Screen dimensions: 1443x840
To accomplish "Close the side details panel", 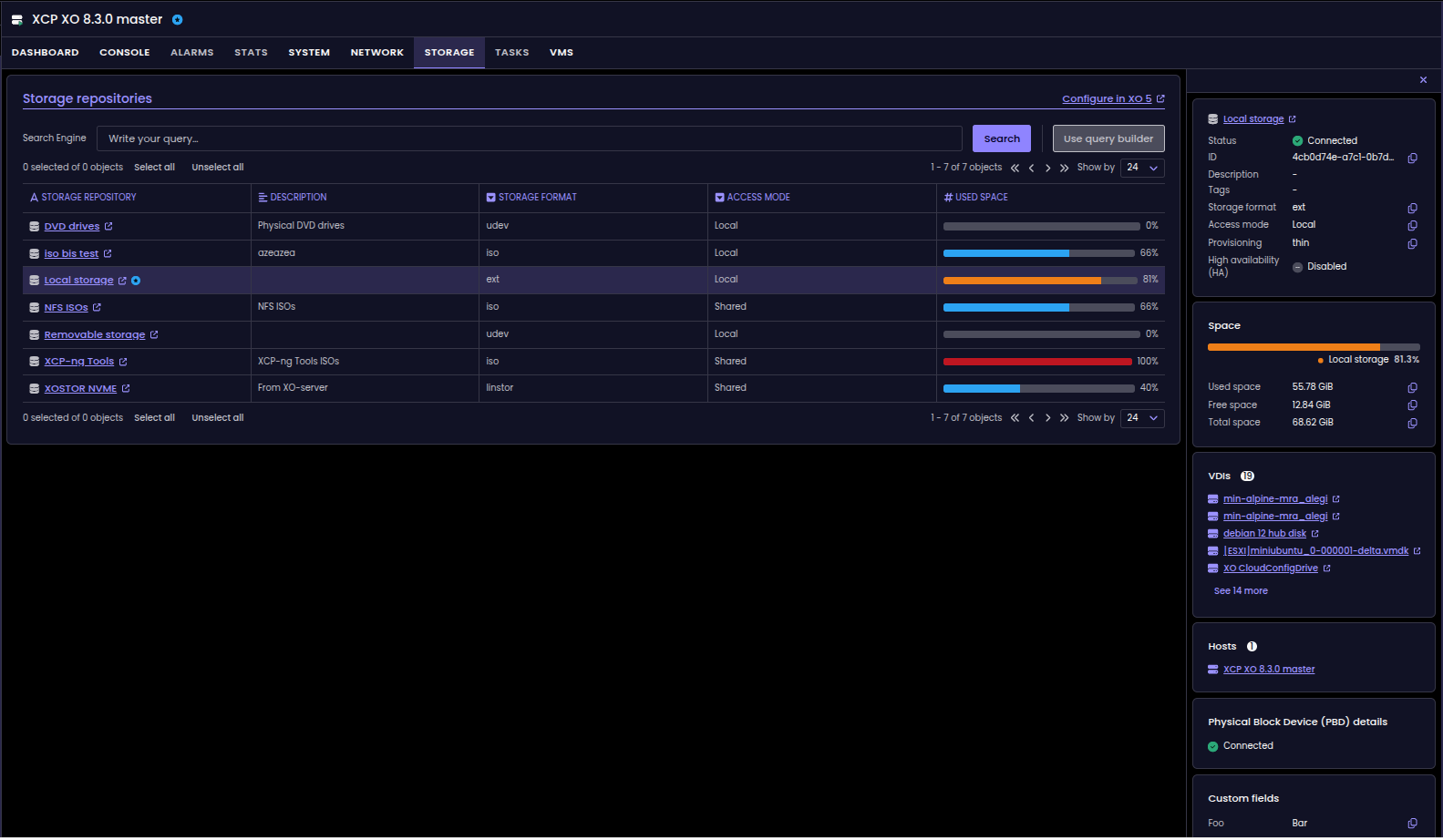I will coord(1423,80).
